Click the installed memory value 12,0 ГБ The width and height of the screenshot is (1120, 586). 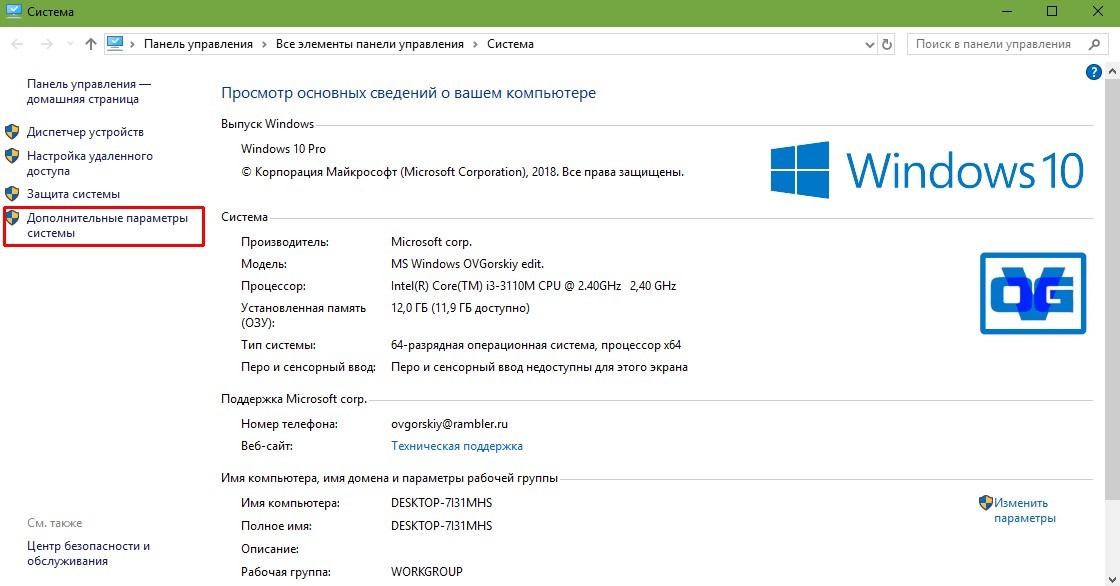460,308
